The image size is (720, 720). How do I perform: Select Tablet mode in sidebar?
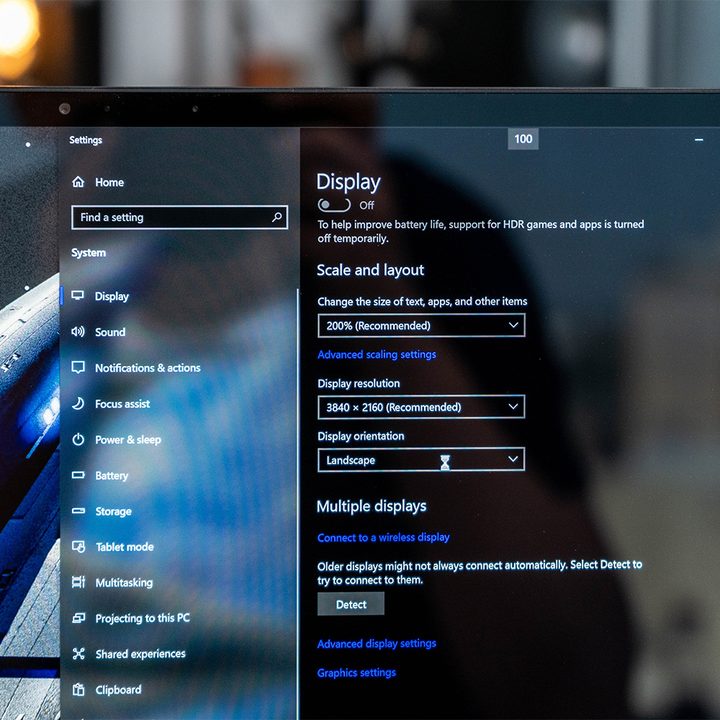124,547
